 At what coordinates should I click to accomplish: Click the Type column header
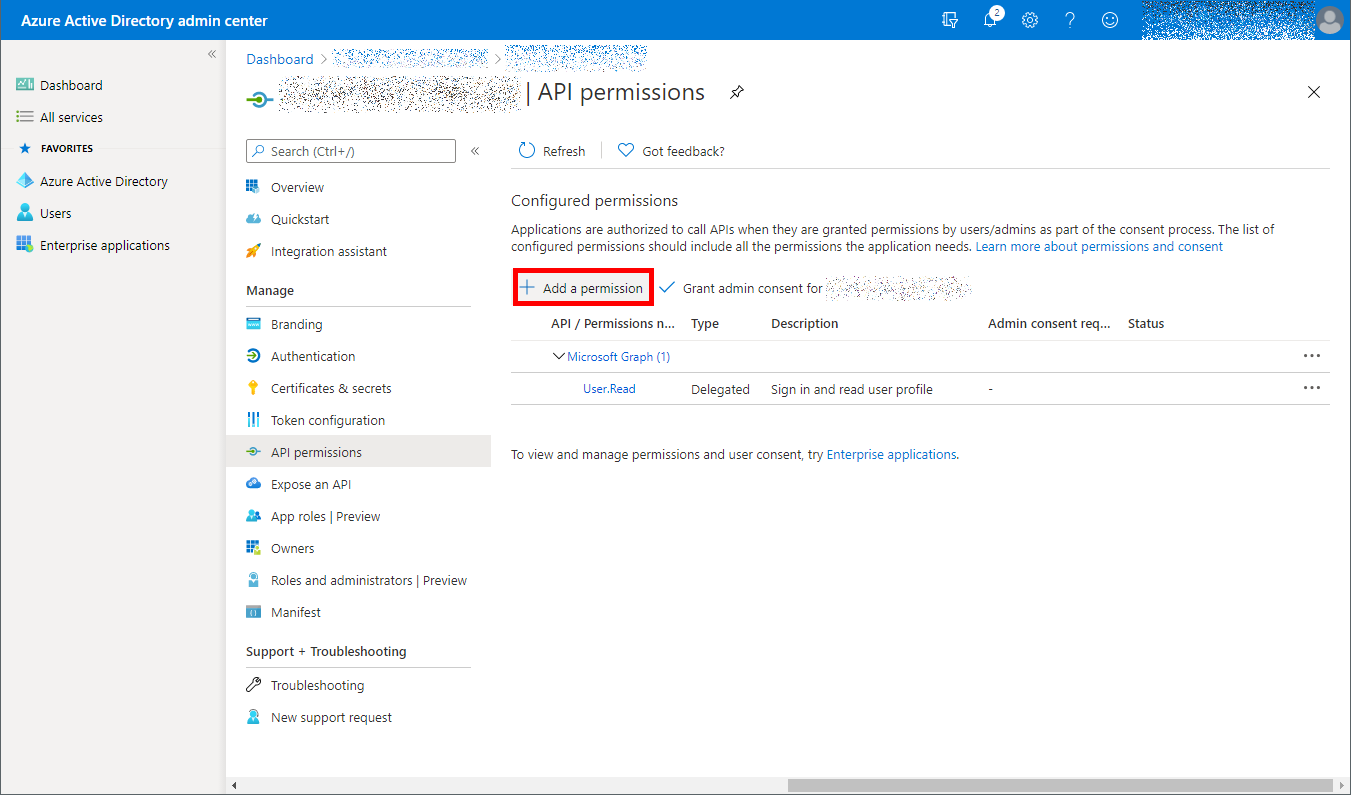(705, 324)
